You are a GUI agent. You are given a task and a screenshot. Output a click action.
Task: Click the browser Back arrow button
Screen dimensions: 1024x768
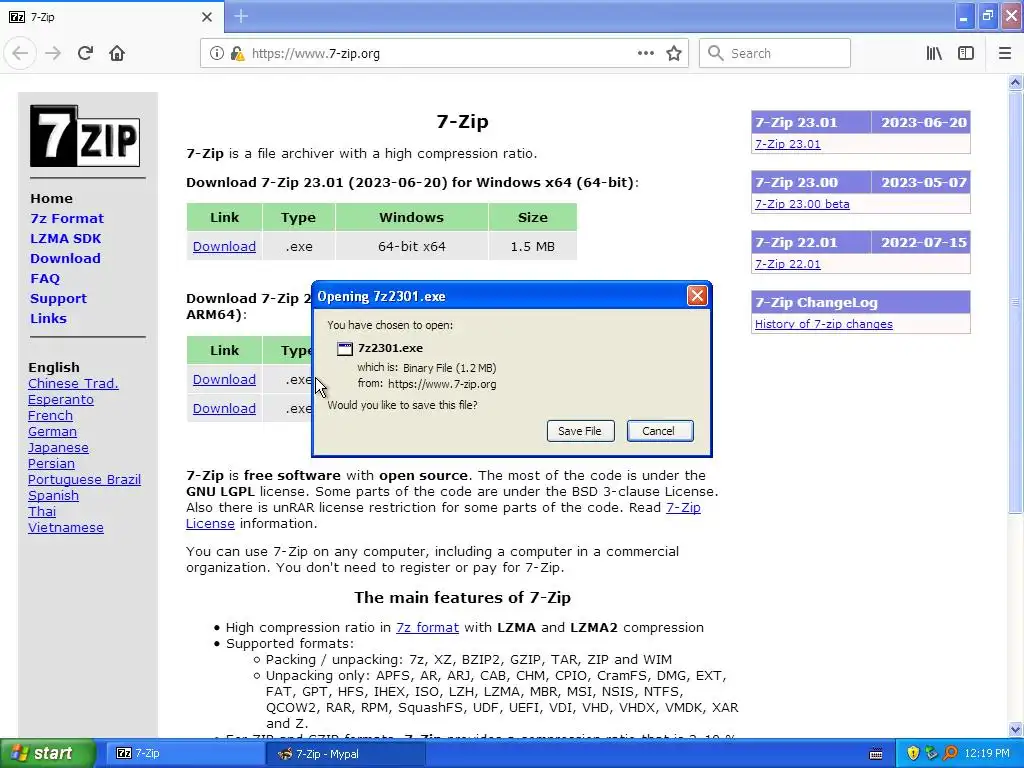coord(20,54)
